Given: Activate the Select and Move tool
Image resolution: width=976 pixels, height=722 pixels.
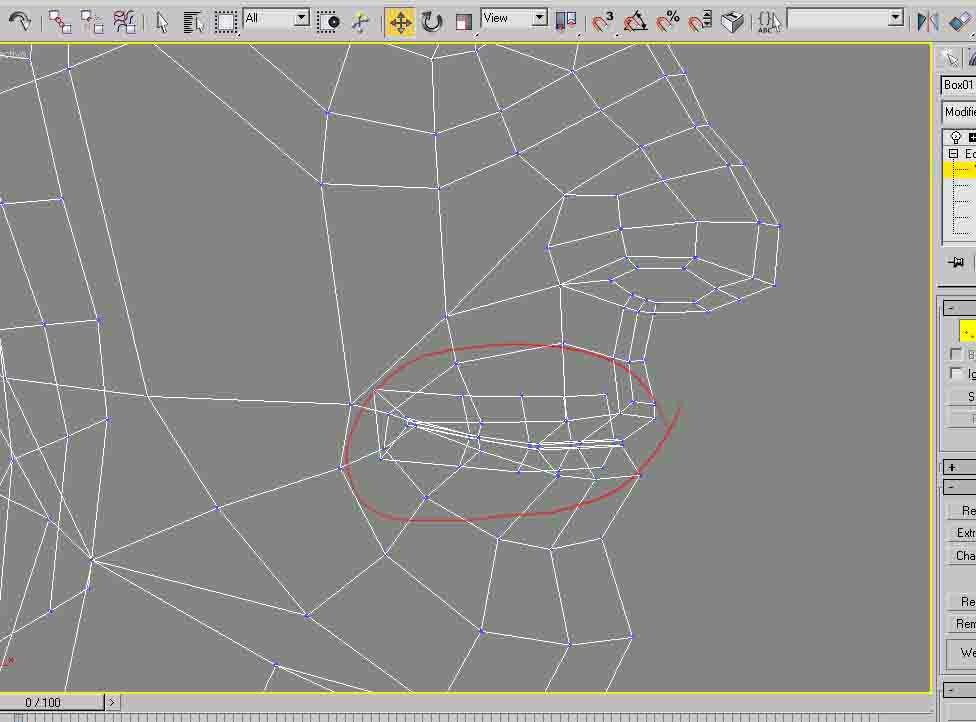Looking at the screenshot, I should (400, 22).
